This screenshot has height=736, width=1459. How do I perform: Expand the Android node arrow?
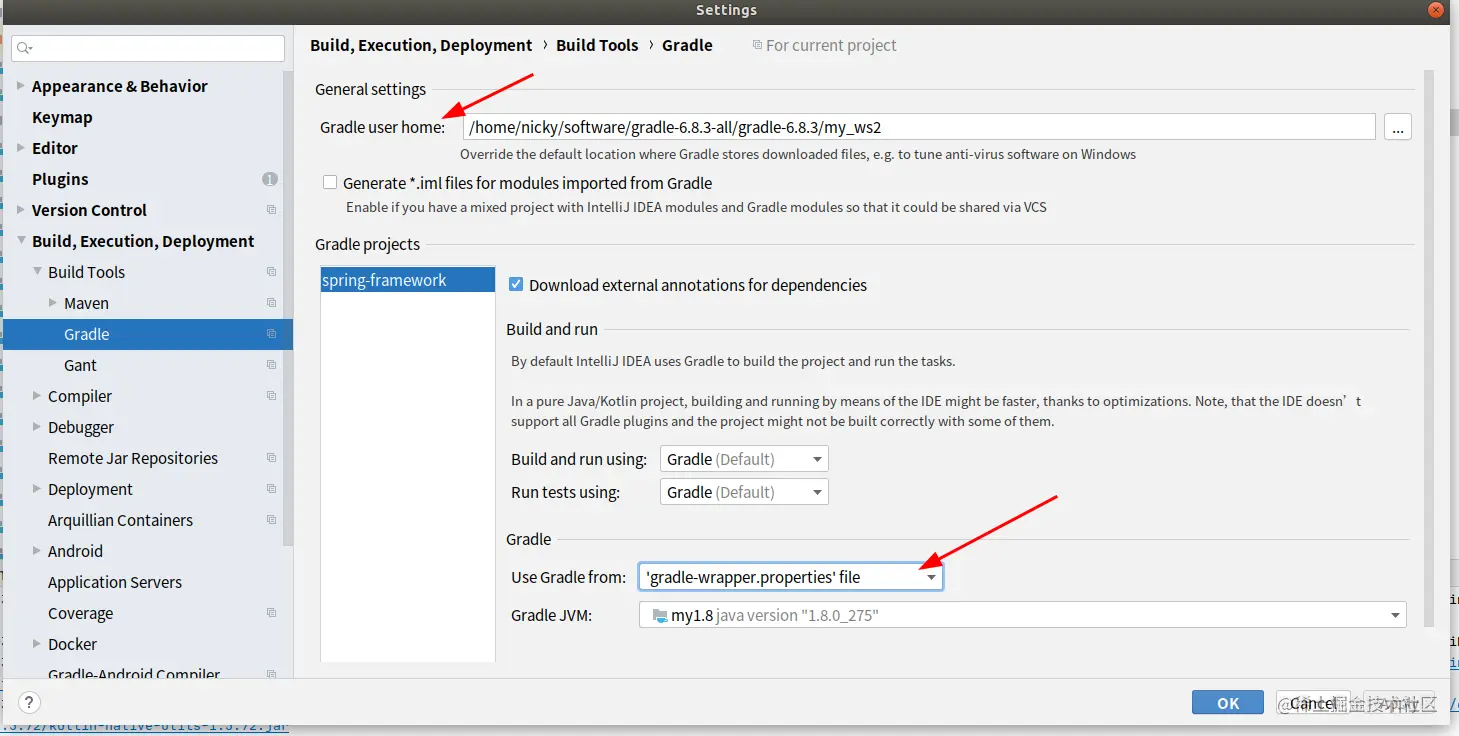pos(37,551)
